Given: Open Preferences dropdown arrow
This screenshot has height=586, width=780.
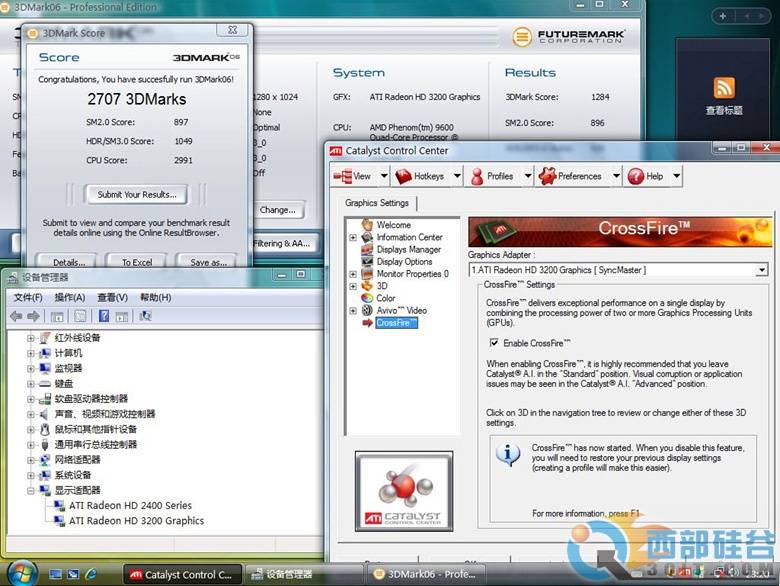Looking at the screenshot, I should [x=616, y=176].
